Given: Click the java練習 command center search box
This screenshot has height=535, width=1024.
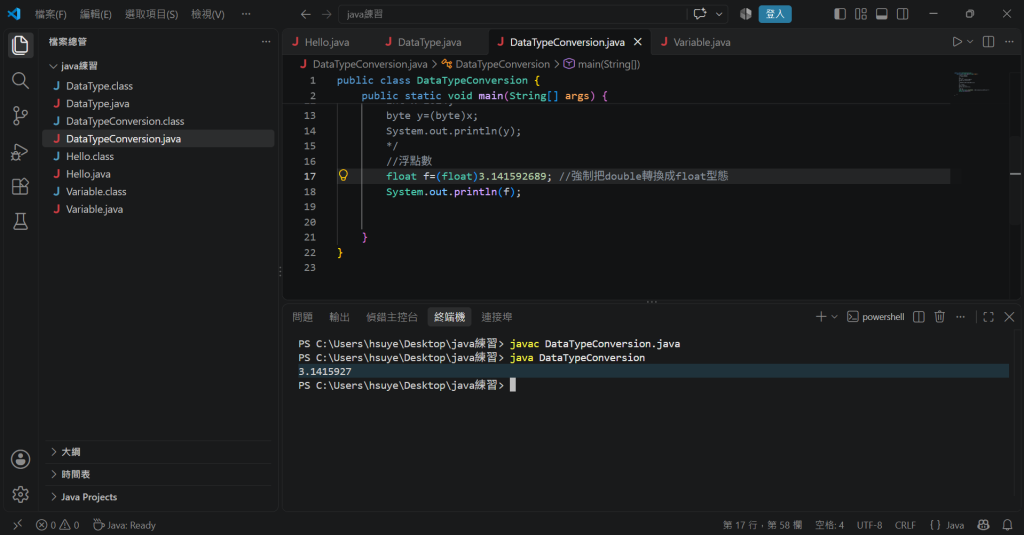Looking at the screenshot, I should click(x=513, y=14).
